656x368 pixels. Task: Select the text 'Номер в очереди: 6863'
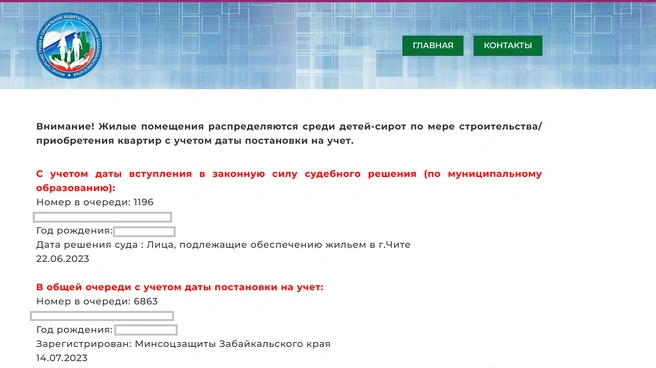pyautogui.click(x=97, y=301)
